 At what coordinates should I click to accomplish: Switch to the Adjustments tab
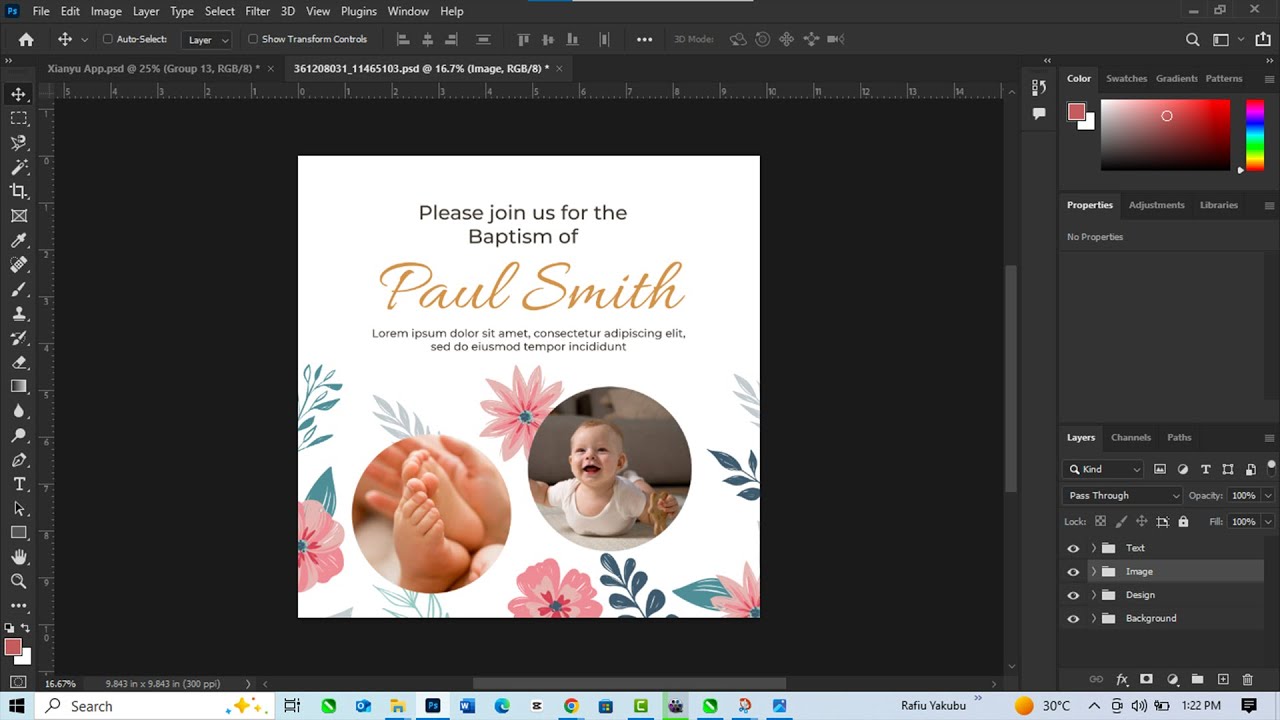(1156, 205)
